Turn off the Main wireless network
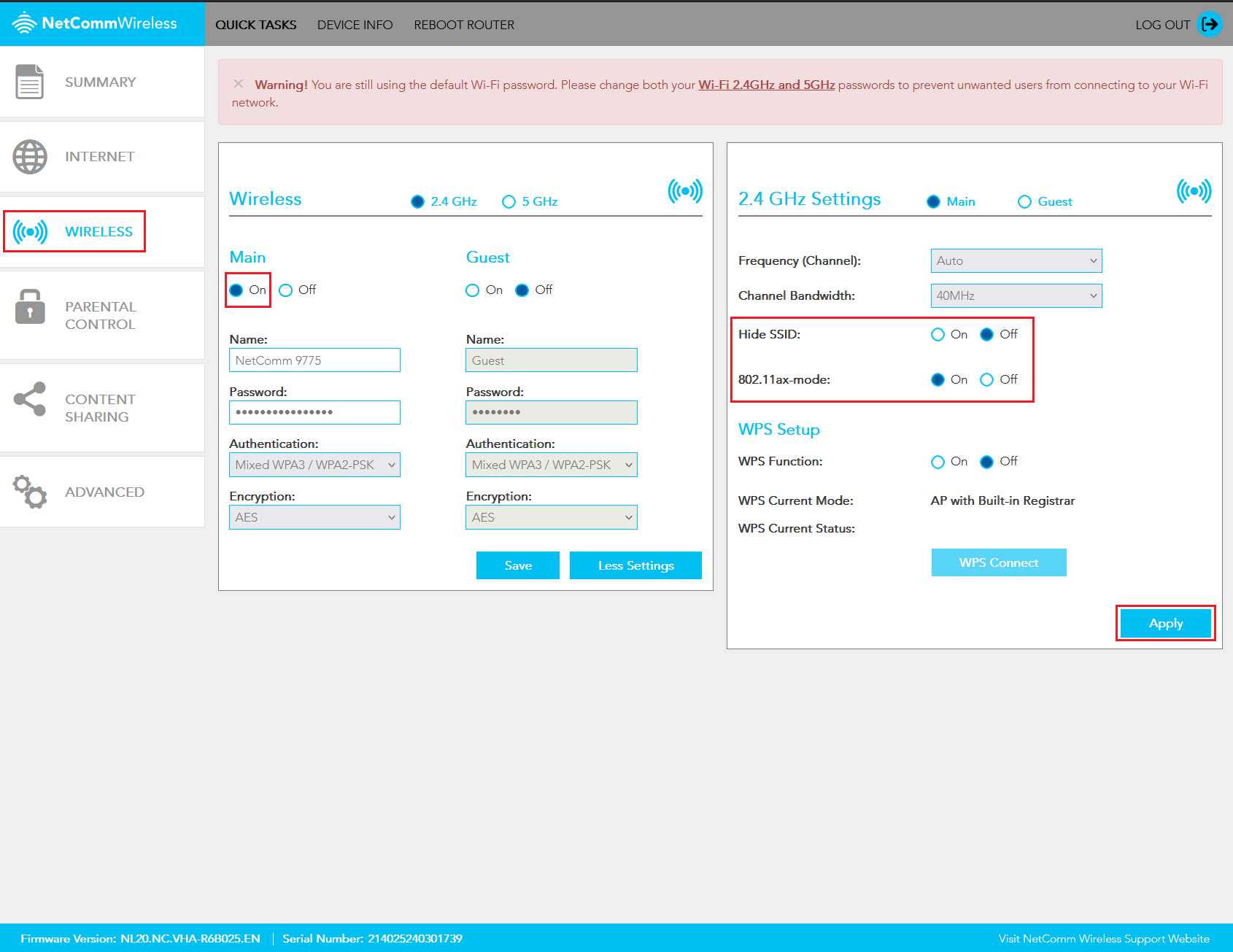1233x952 pixels. tap(285, 290)
